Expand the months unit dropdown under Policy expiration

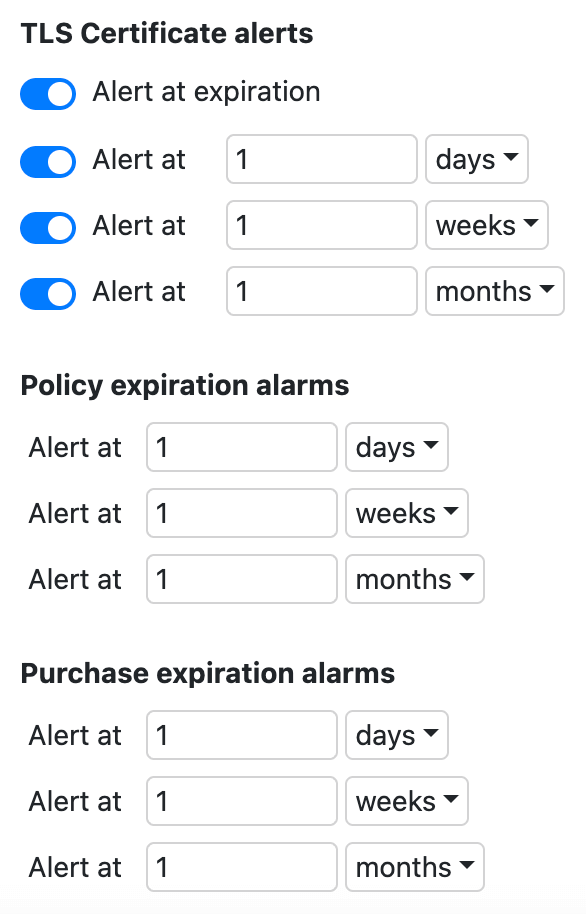tap(415, 579)
